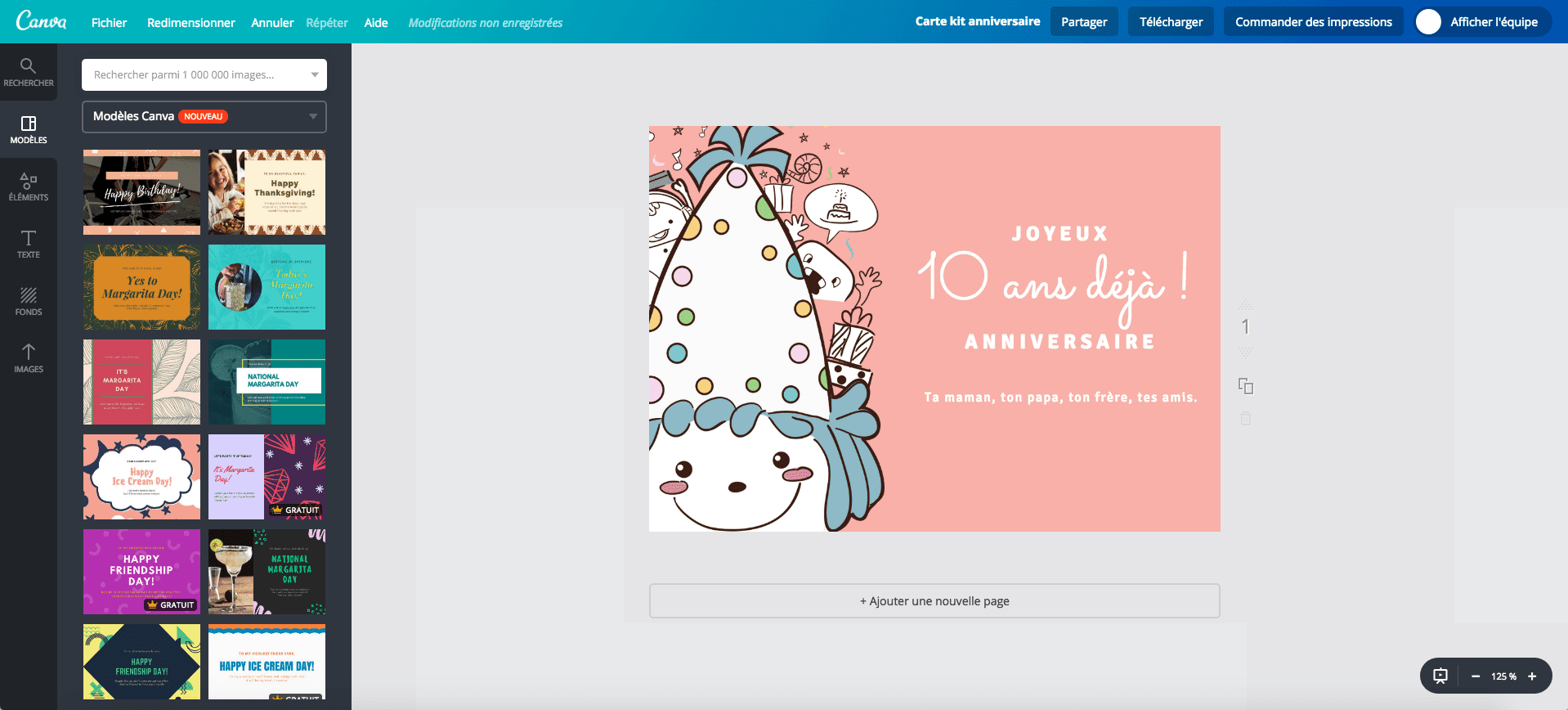The image size is (1568, 710).
Task: Select the National Margarita Day teal template
Action: 267,382
